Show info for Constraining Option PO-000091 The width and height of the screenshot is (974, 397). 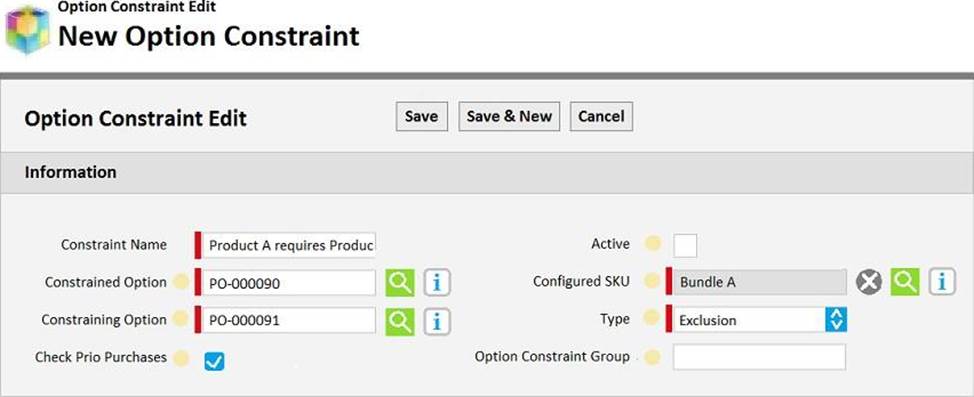437,321
